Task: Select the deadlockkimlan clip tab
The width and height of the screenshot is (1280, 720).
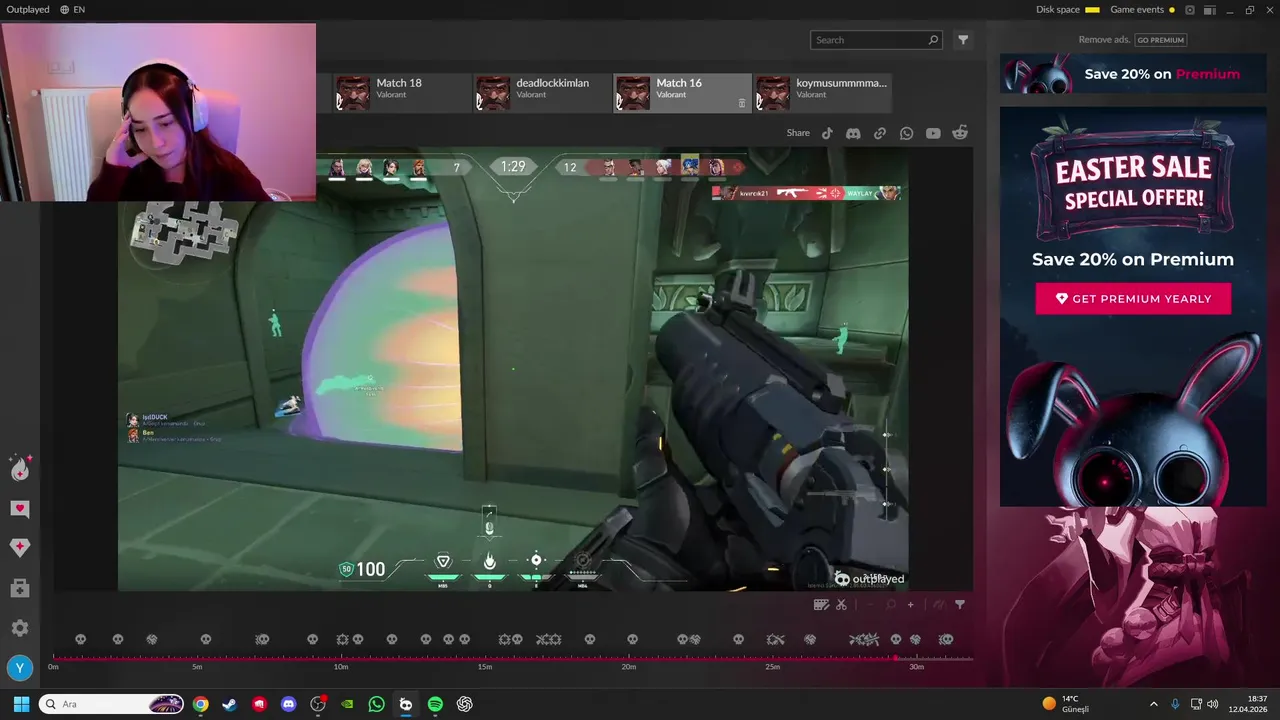Action: click(542, 93)
